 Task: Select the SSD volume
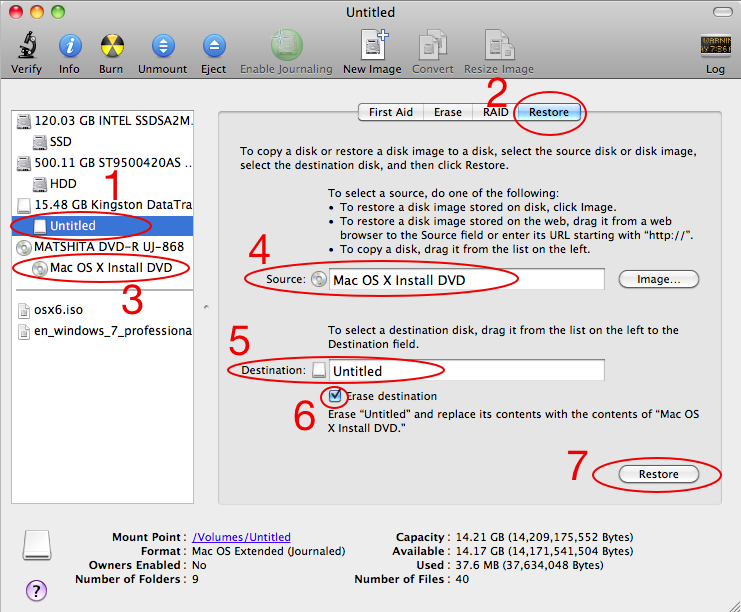[x=103, y=142]
